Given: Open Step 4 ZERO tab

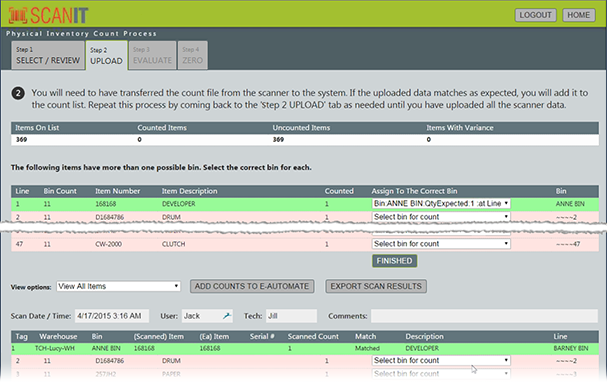Looking at the screenshot, I should pyautogui.click(x=192, y=56).
